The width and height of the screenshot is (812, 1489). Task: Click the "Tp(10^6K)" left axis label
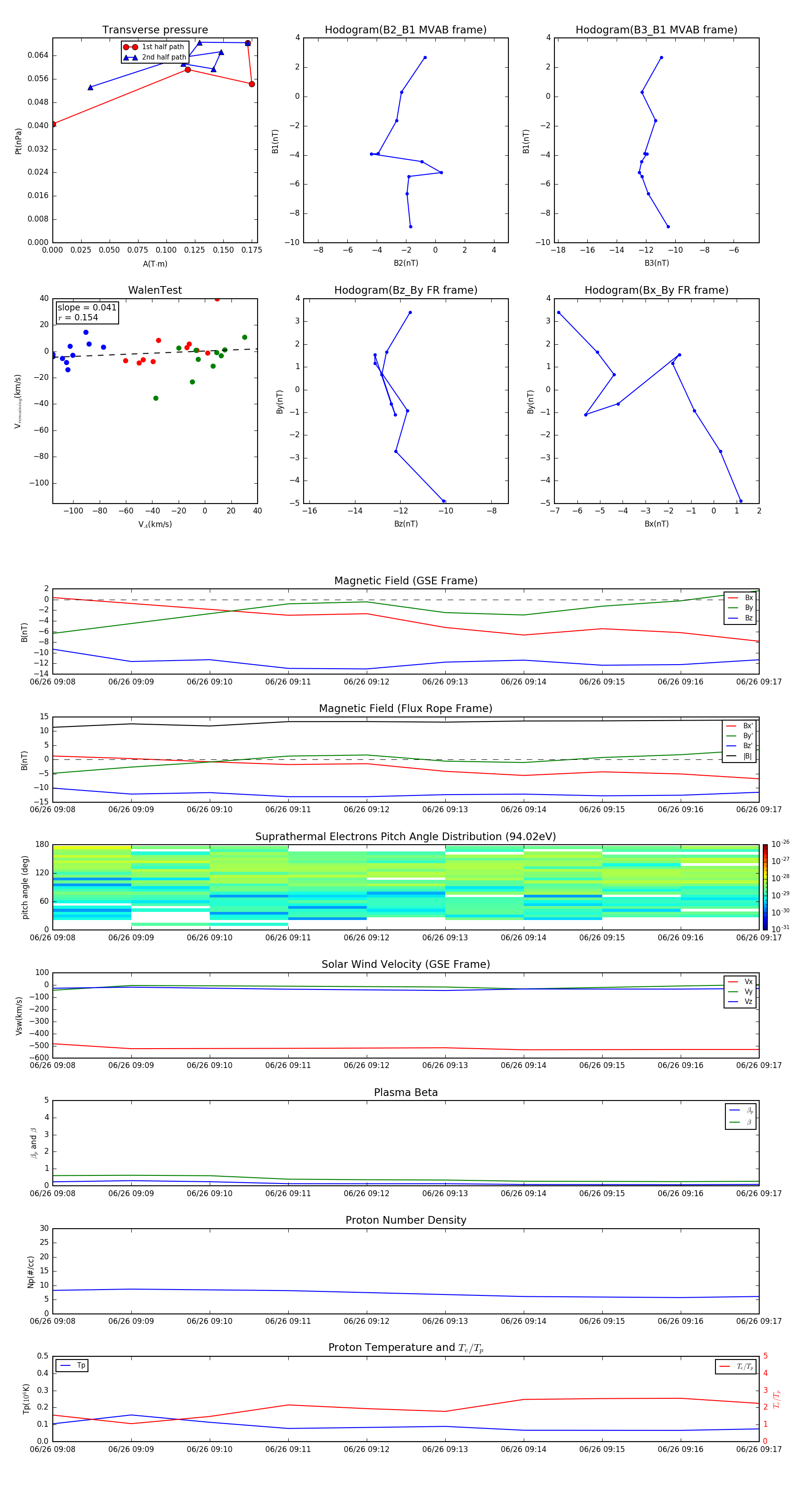coord(27,1399)
